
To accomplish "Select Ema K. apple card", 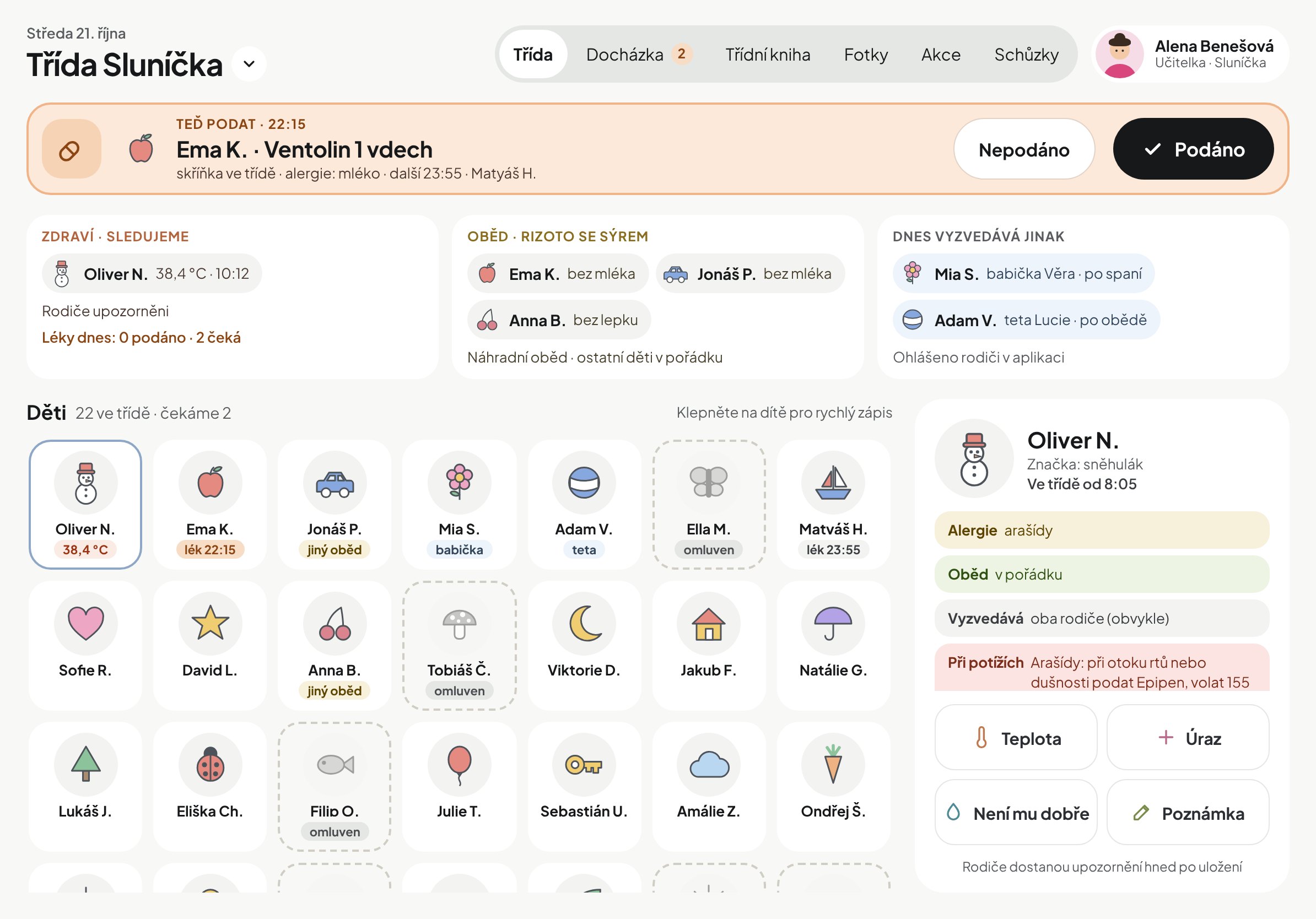I will click(x=210, y=504).
